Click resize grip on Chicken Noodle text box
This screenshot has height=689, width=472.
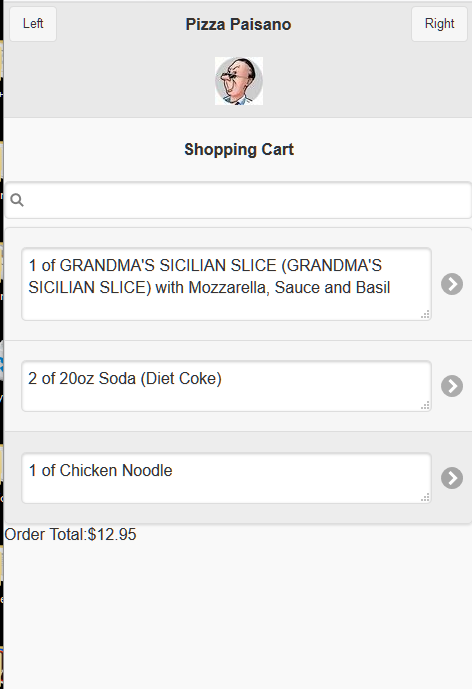click(425, 497)
